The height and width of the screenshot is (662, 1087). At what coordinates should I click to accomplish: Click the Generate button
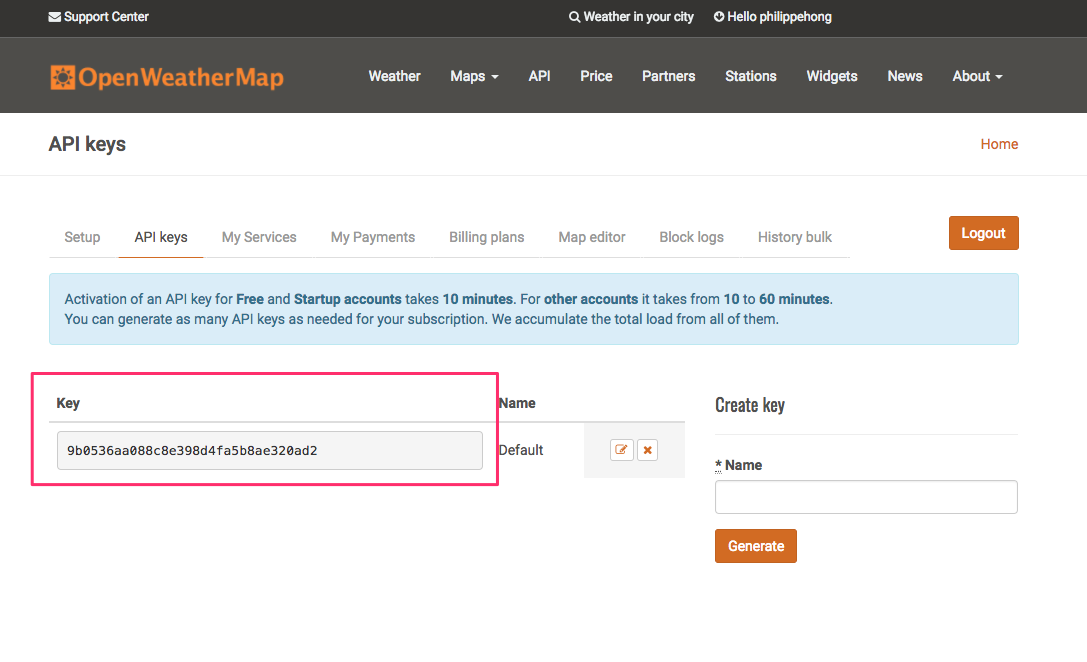pos(755,546)
